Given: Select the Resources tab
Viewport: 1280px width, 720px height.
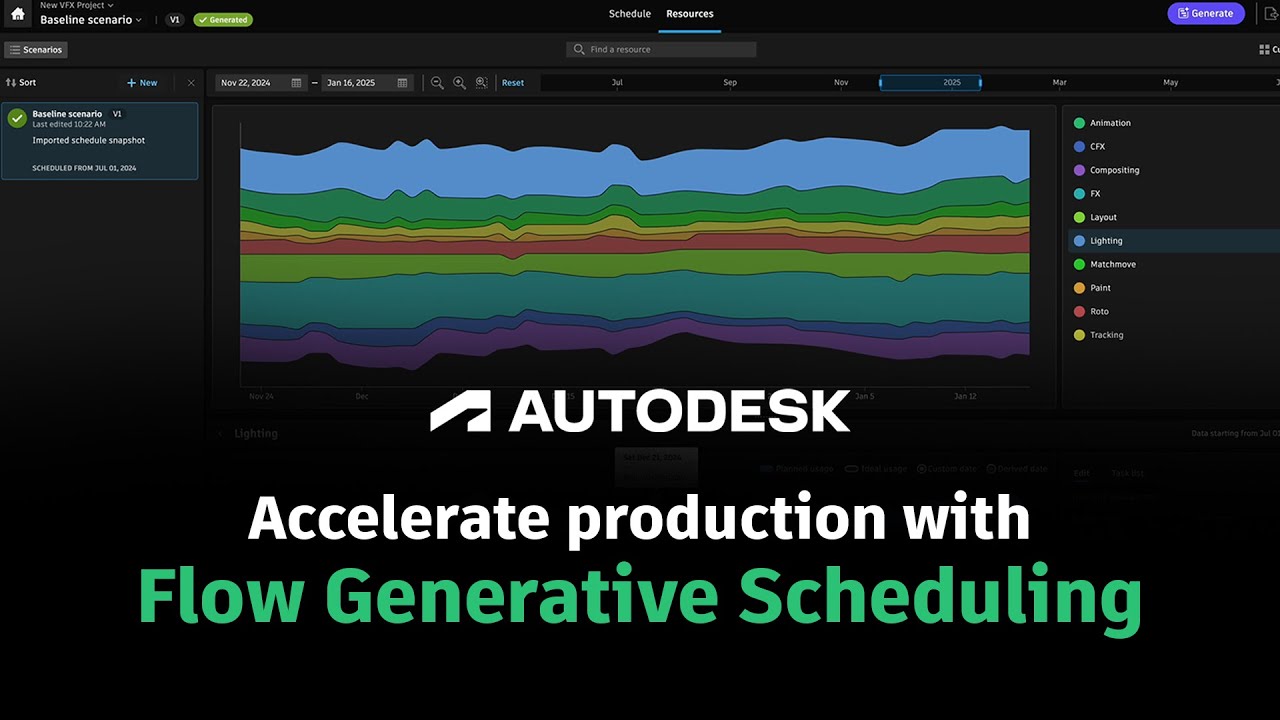Looking at the screenshot, I should pyautogui.click(x=689, y=14).
